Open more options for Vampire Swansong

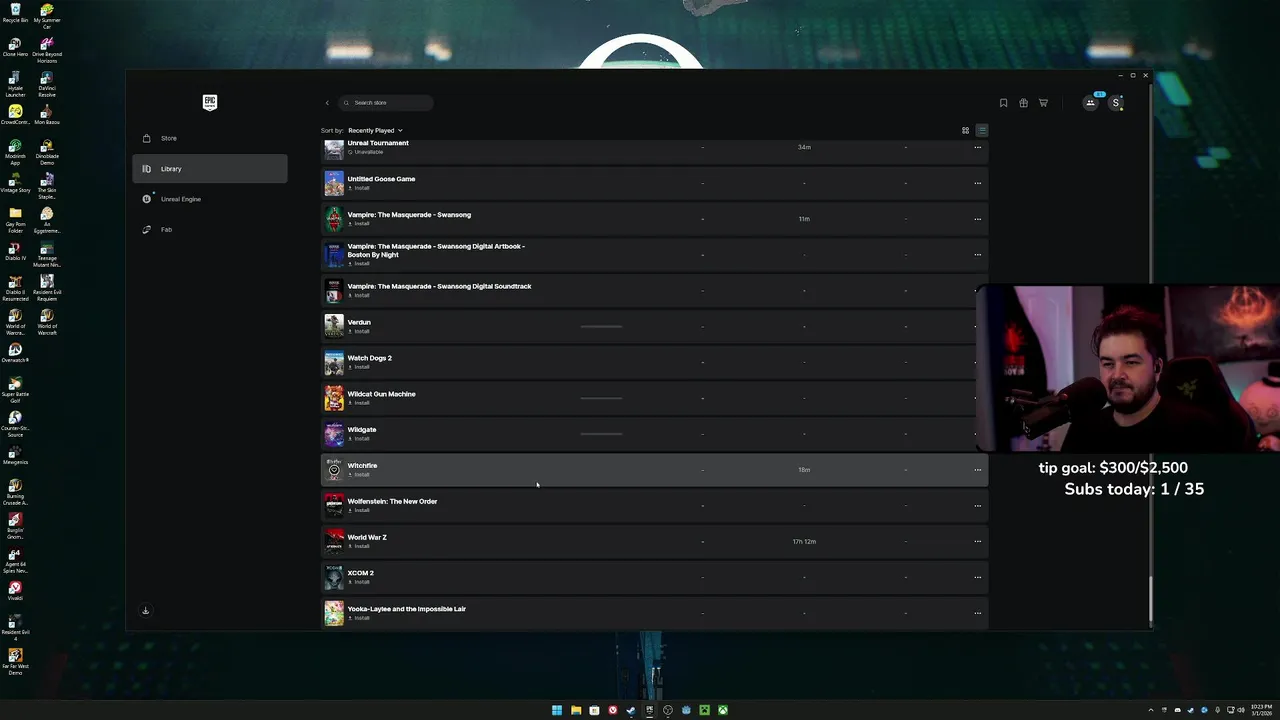pyautogui.click(x=978, y=219)
